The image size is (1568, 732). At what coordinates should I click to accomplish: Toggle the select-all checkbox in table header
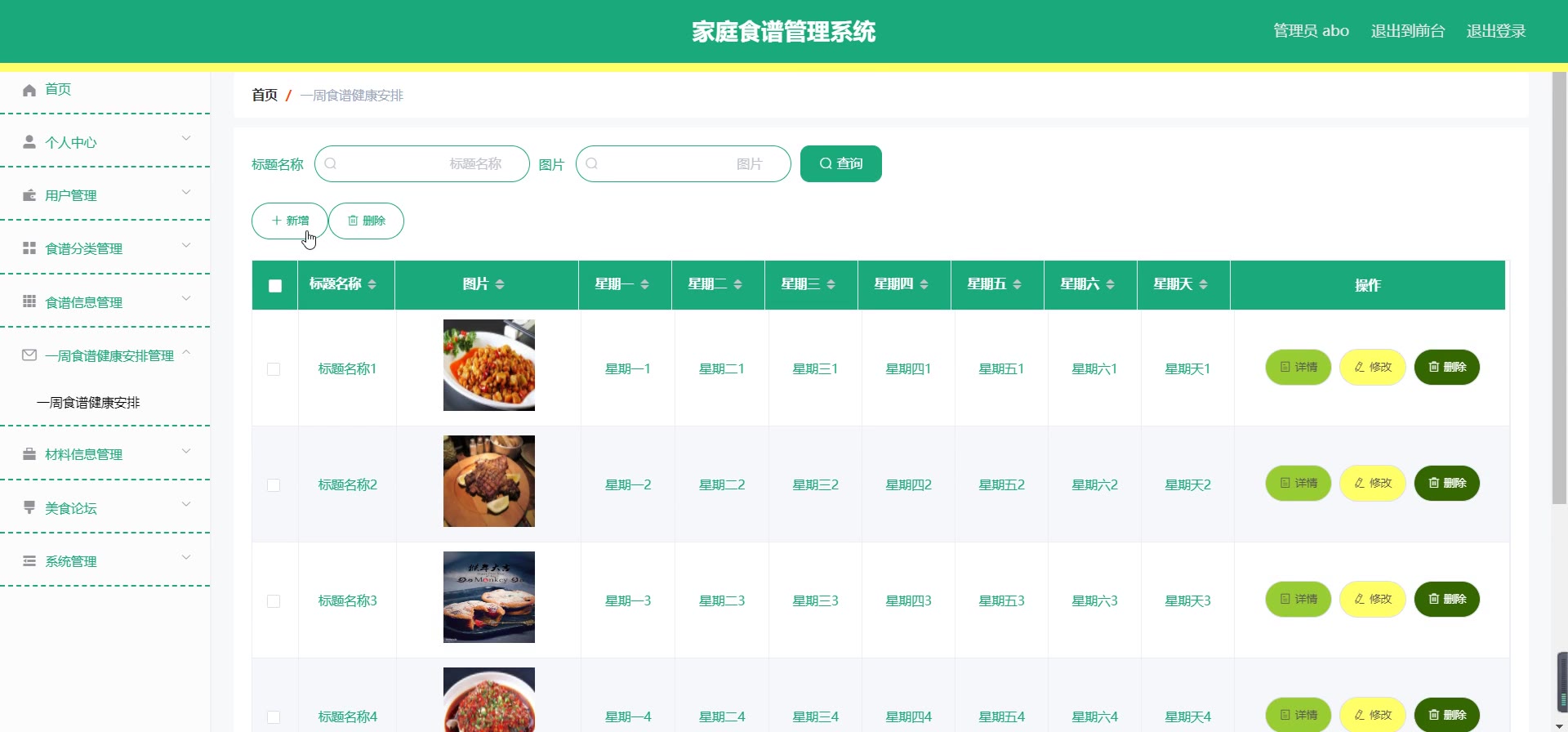point(275,286)
